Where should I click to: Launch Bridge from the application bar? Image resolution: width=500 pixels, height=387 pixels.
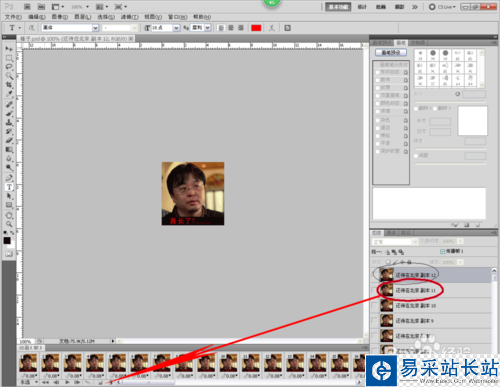27,7
